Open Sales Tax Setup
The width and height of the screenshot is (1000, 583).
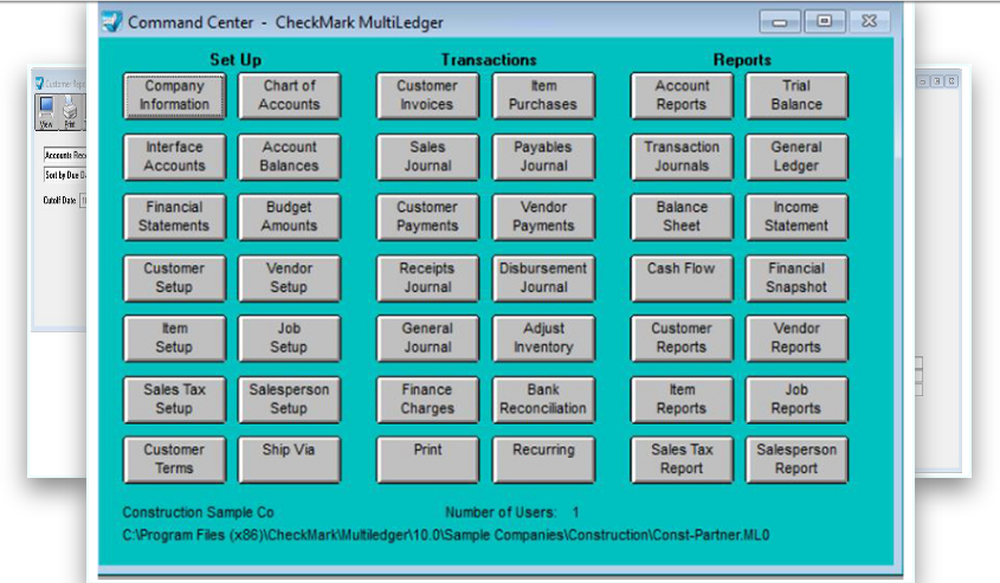(174, 399)
